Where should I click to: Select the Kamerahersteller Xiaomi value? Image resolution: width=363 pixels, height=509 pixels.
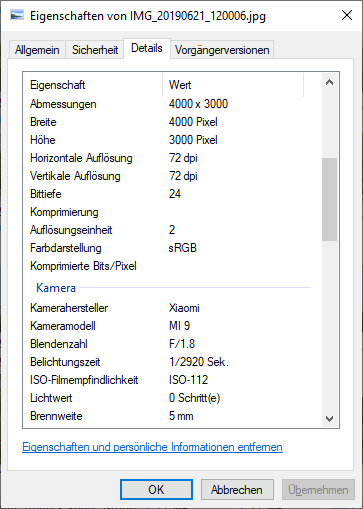coord(184,308)
